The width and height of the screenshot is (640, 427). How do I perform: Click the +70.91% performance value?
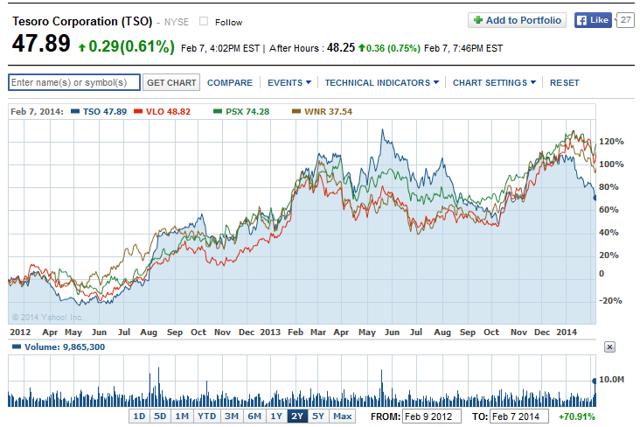[577, 417]
